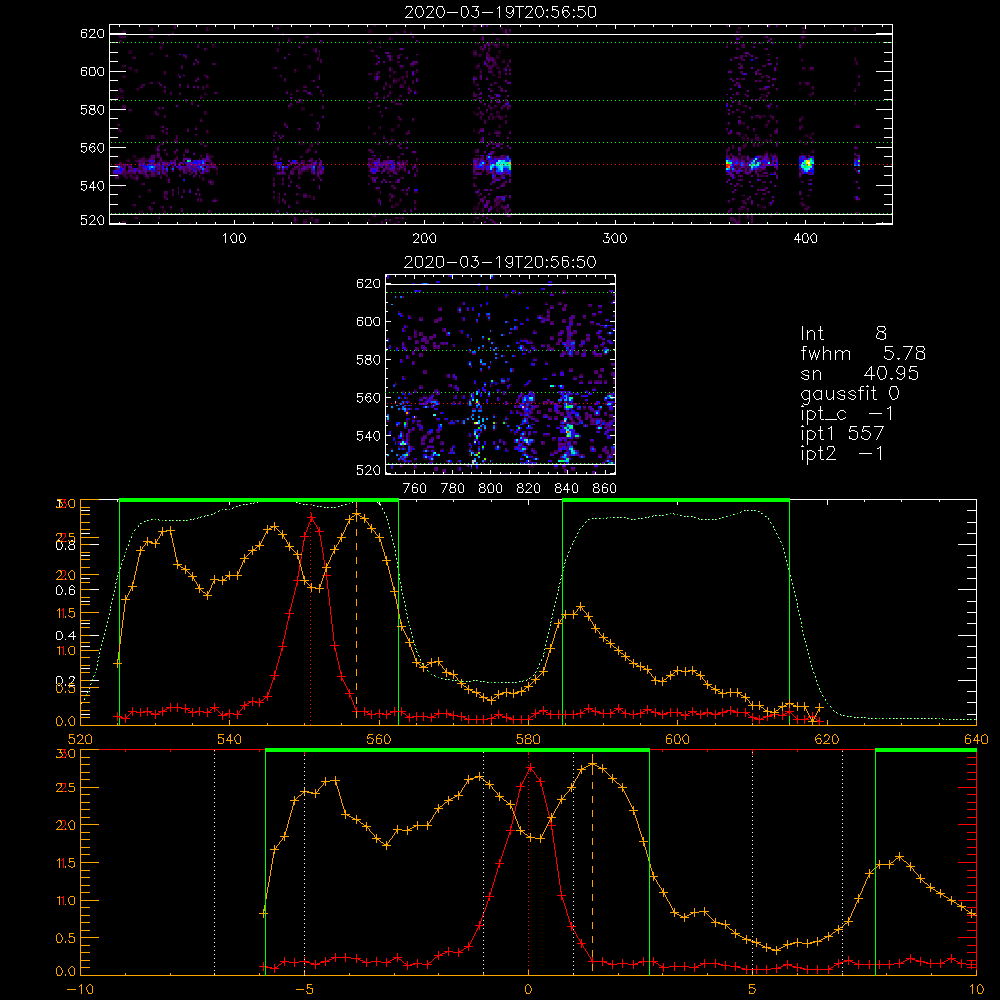The height and width of the screenshot is (1000, 1000).
Task: Click orange x-axis label 540 of the profile plot
Action: (230, 740)
